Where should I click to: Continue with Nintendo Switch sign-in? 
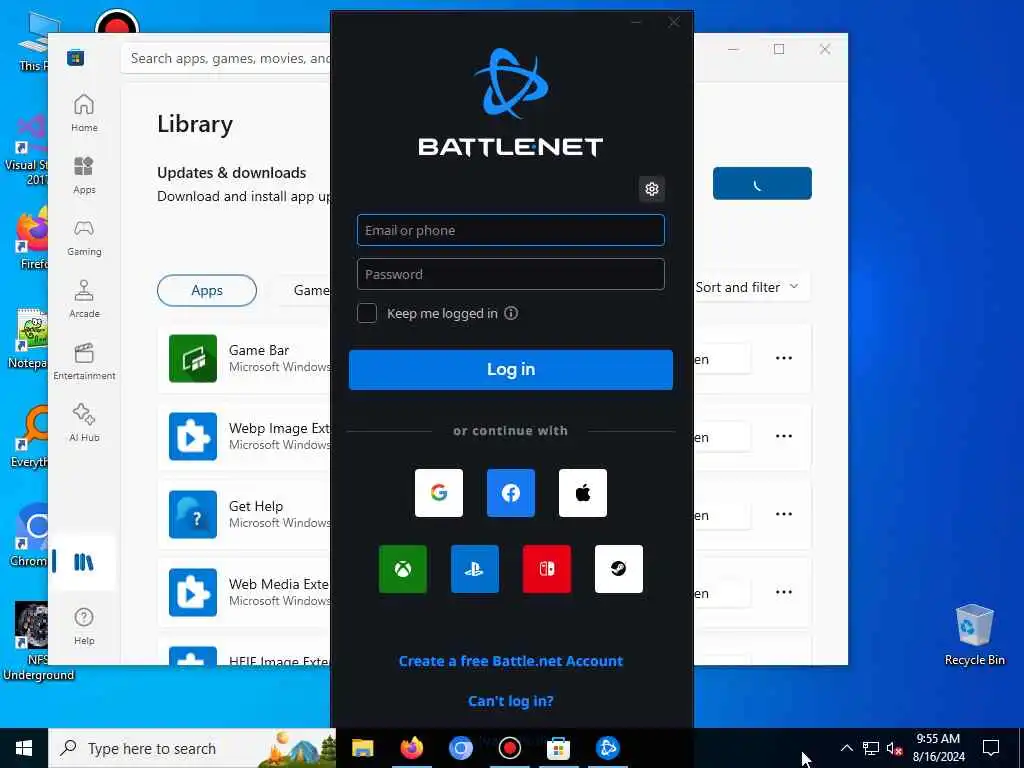pyautogui.click(x=547, y=569)
